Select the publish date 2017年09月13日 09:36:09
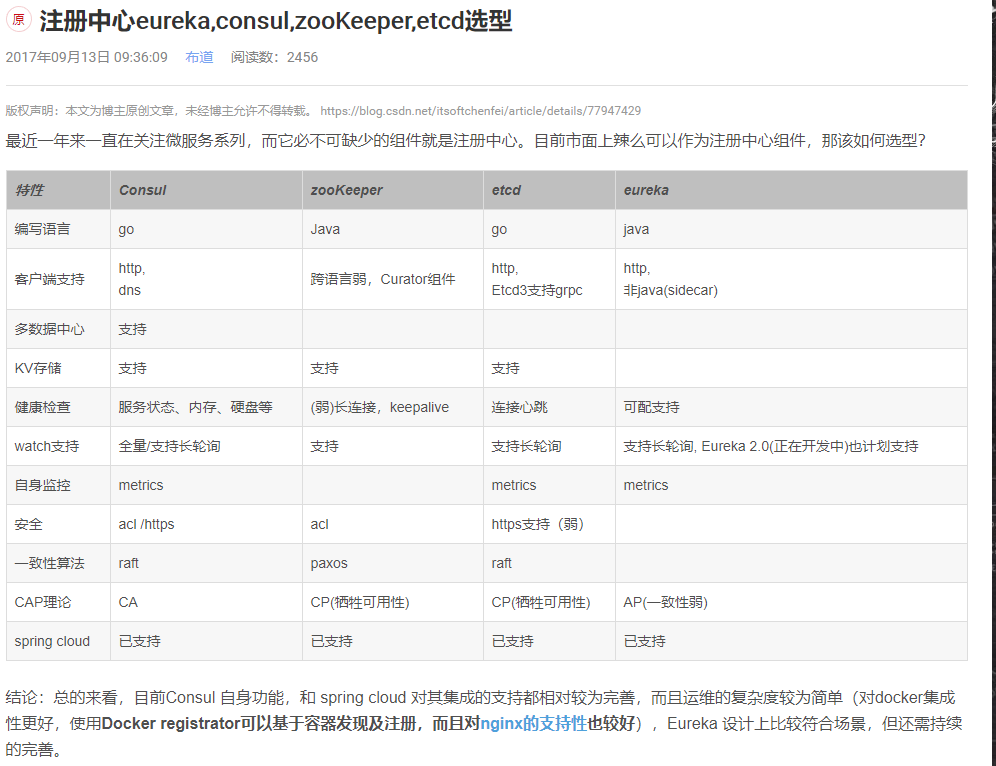 (x=86, y=57)
